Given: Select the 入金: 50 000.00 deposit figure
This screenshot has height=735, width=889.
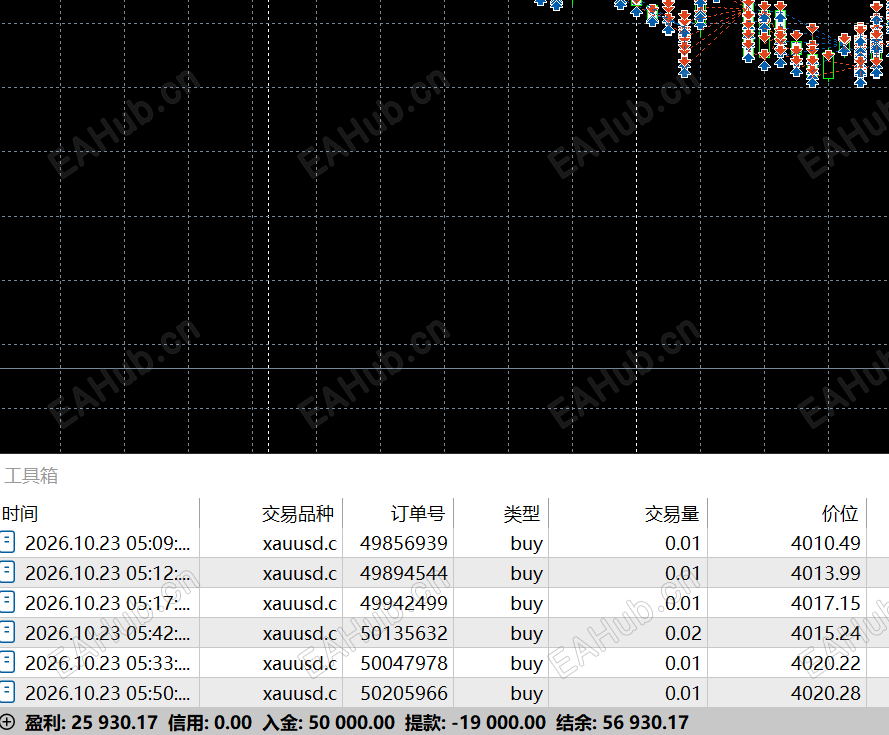Looking at the screenshot, I should [329, 723].
